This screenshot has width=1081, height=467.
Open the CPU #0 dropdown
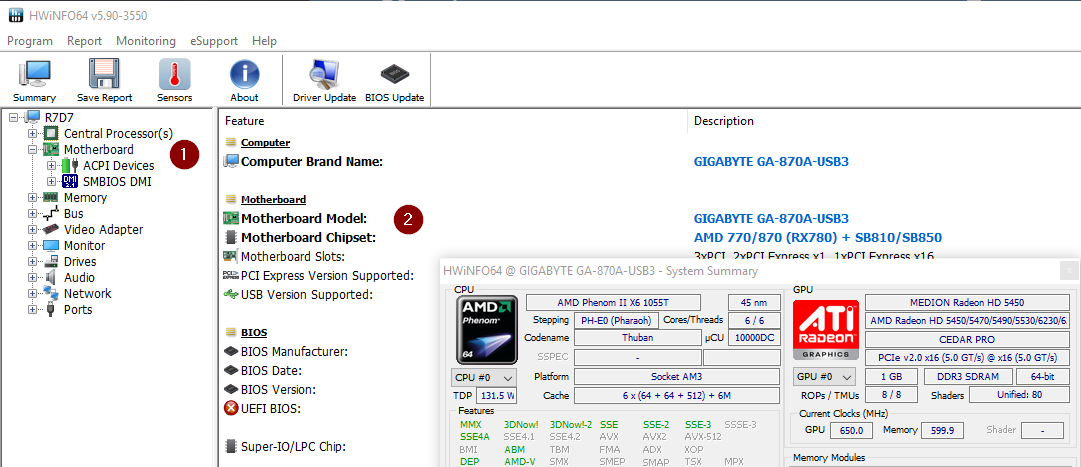tap(483, 378)
